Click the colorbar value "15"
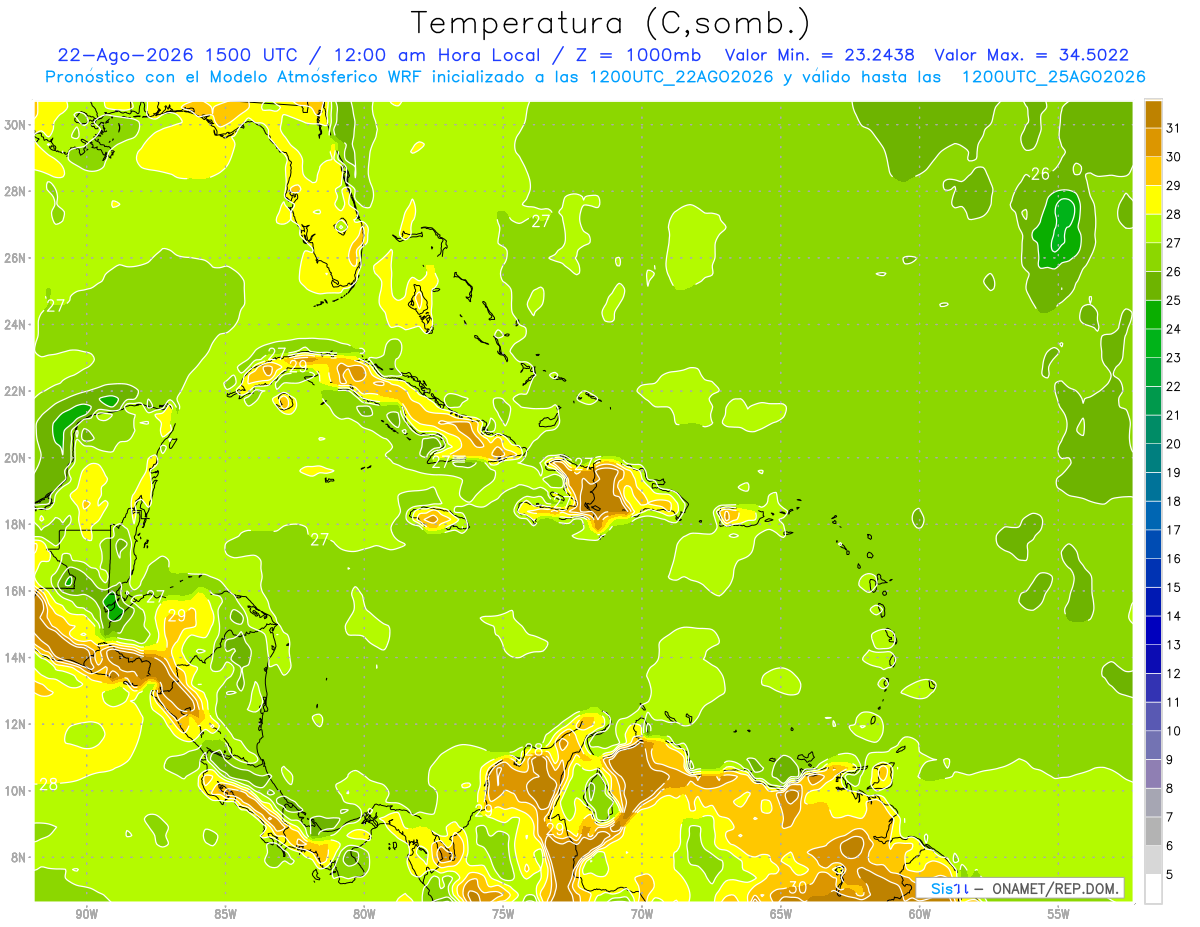The height and width of the screenshot is (927, 1200). pyautogui.click(x=1174, y=587)
